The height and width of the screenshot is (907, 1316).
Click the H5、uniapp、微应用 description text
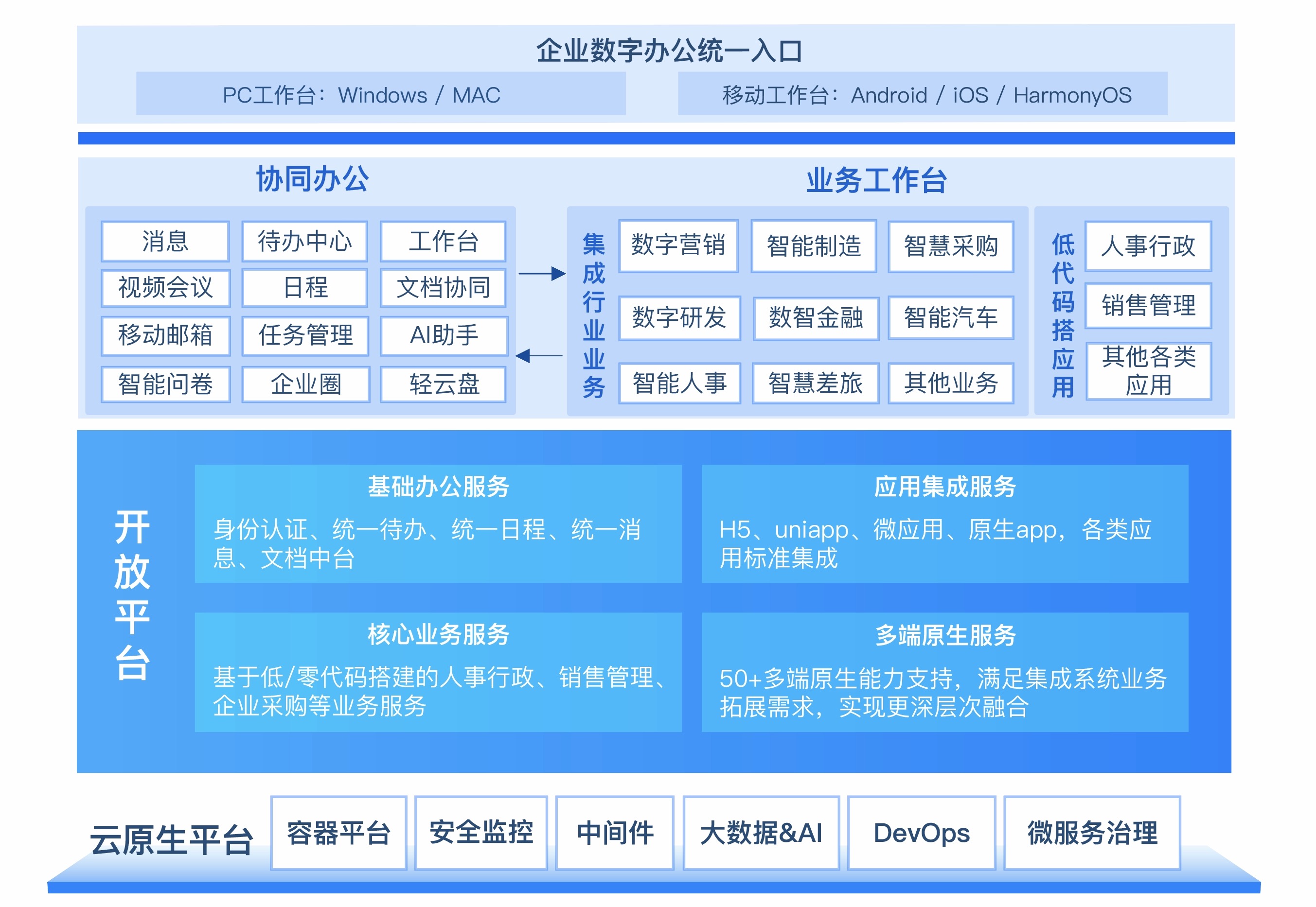(935, 544)
